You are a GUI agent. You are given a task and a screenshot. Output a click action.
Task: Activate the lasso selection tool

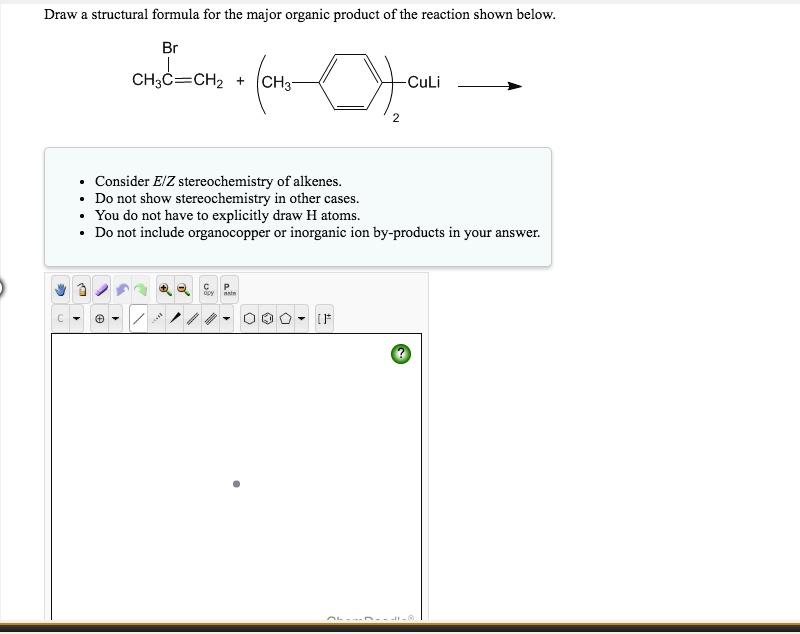[81, 291]
